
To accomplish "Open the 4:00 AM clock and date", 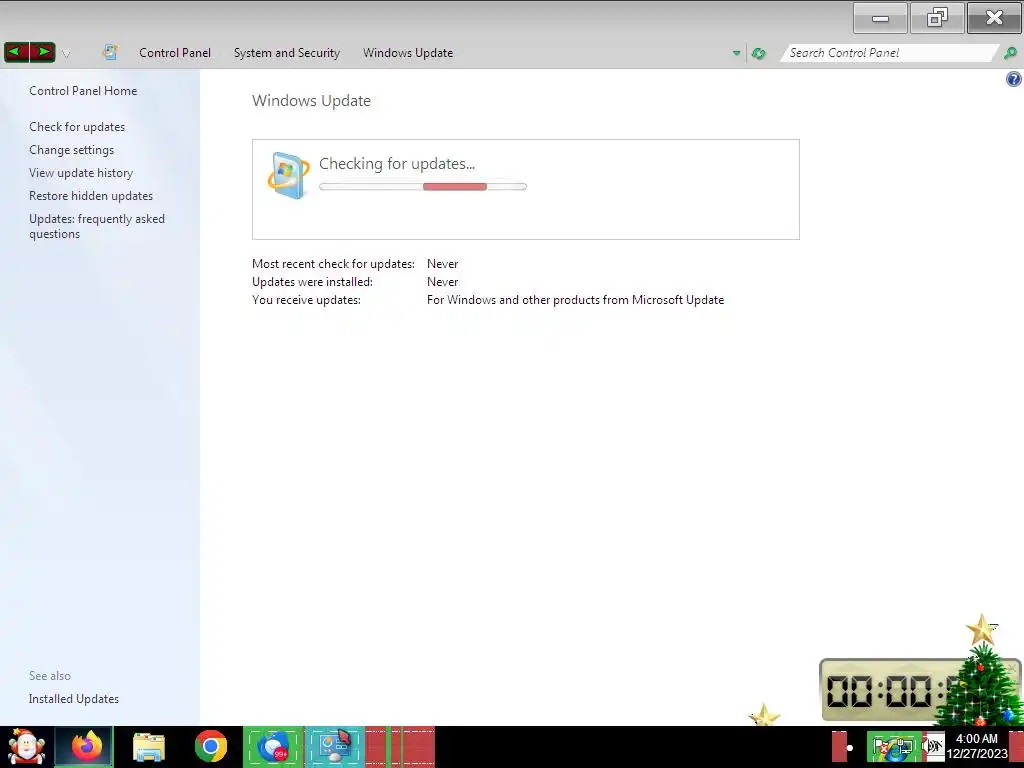I will (977, 746).
